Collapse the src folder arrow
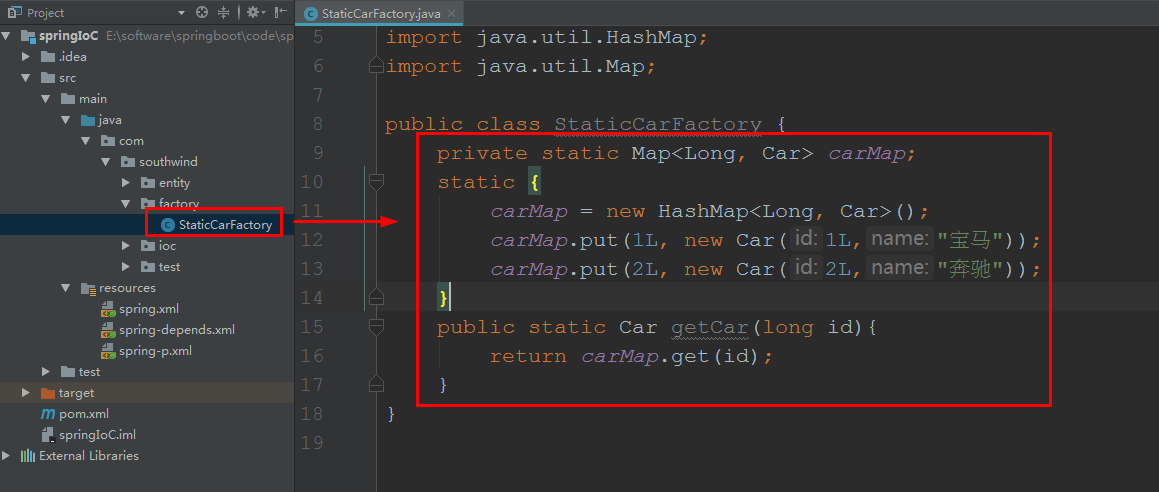Screen dimensions: 1159x492 (26, 78)
